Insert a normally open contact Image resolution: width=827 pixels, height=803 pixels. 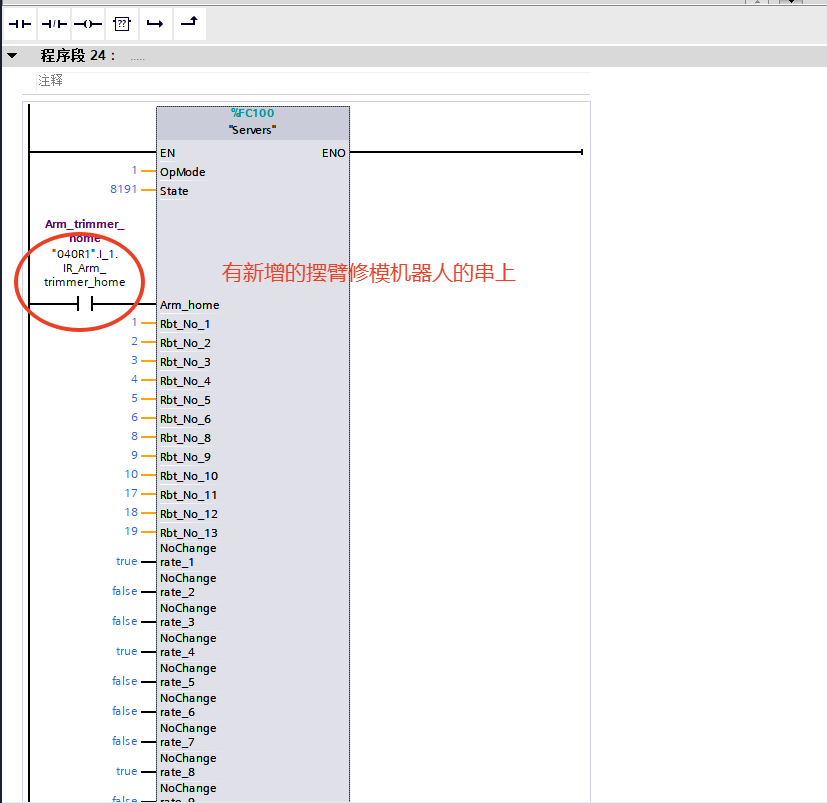20,23
